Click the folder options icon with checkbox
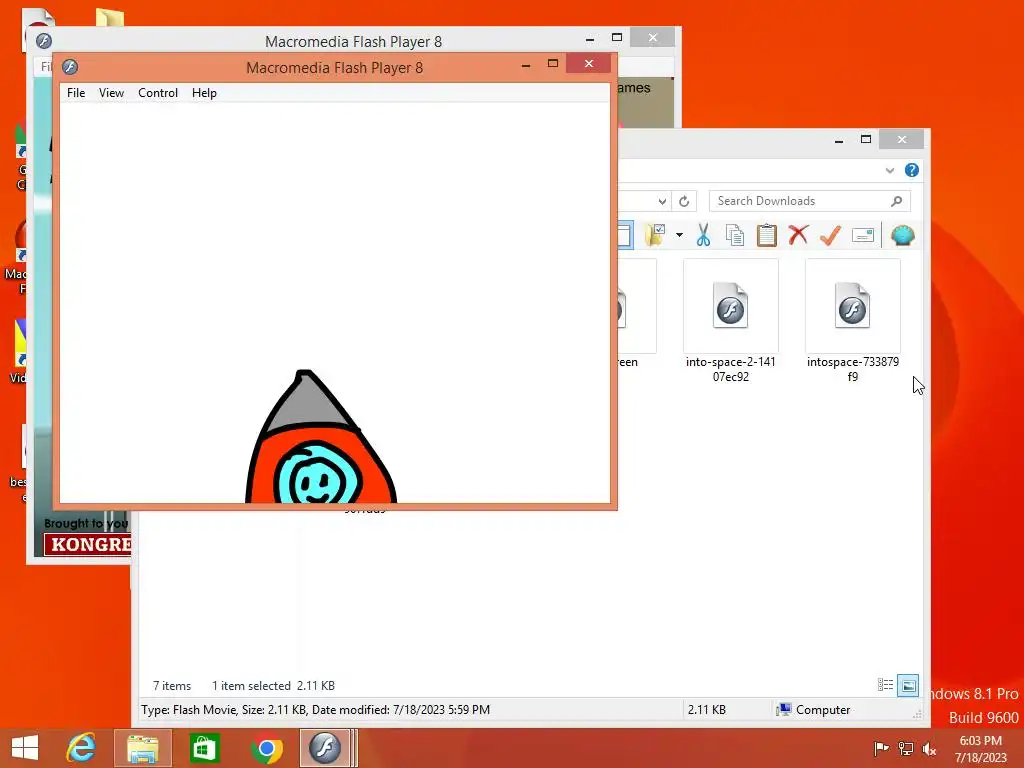The image size is (1024, 768). tap(654, 235)
